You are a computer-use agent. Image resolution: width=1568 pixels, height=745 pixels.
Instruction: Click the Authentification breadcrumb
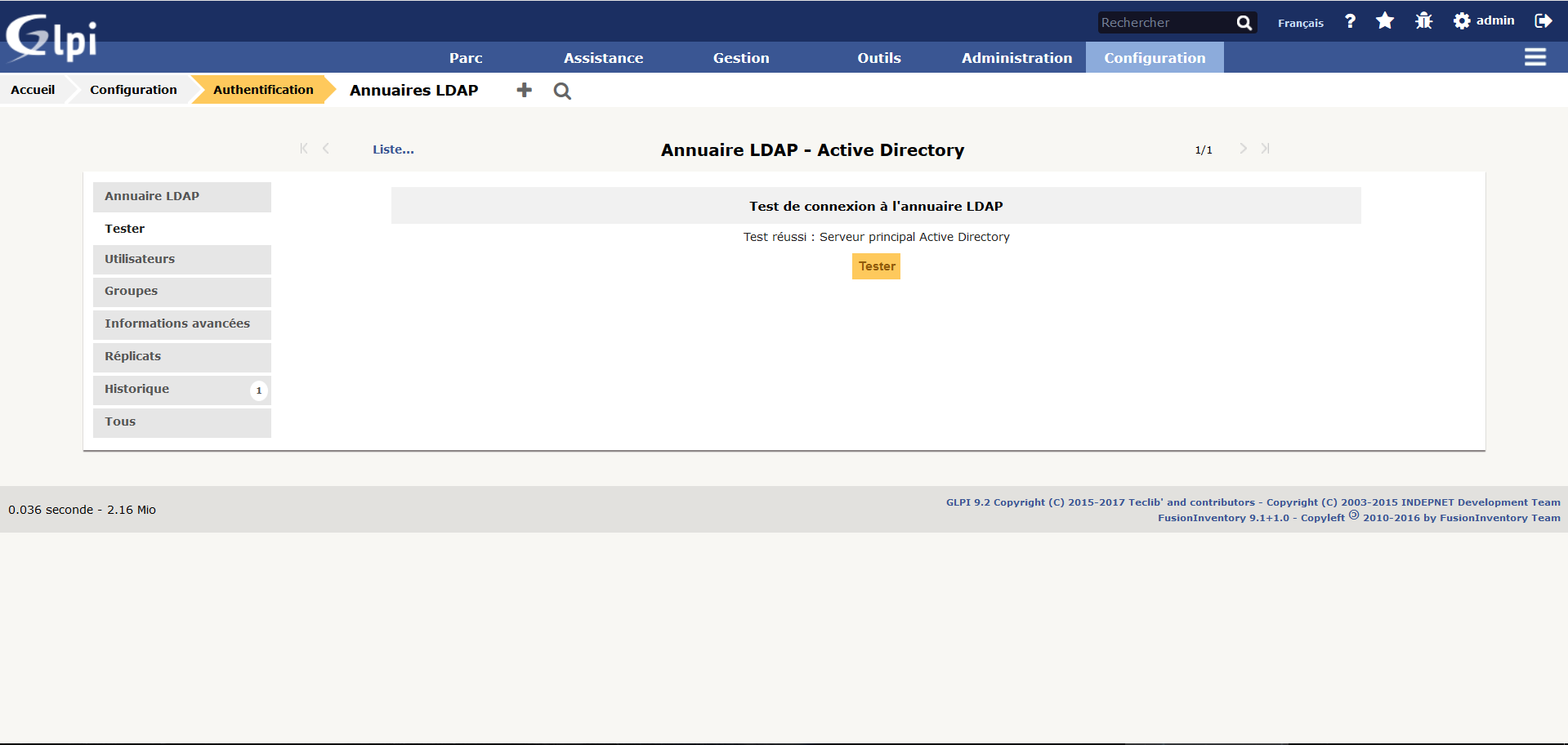(263, 90)
